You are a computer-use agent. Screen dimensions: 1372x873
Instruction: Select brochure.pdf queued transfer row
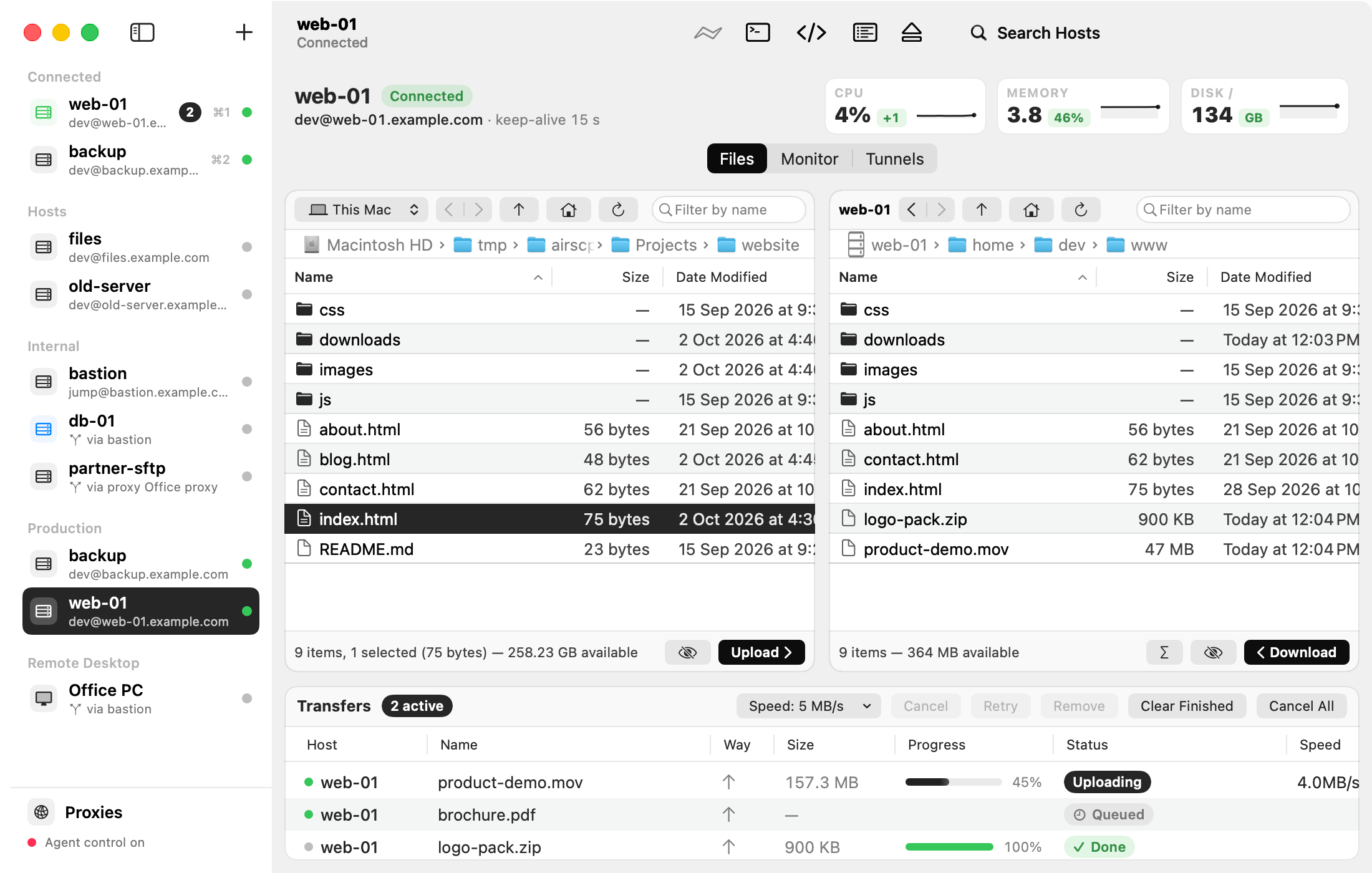pos(821,814)
